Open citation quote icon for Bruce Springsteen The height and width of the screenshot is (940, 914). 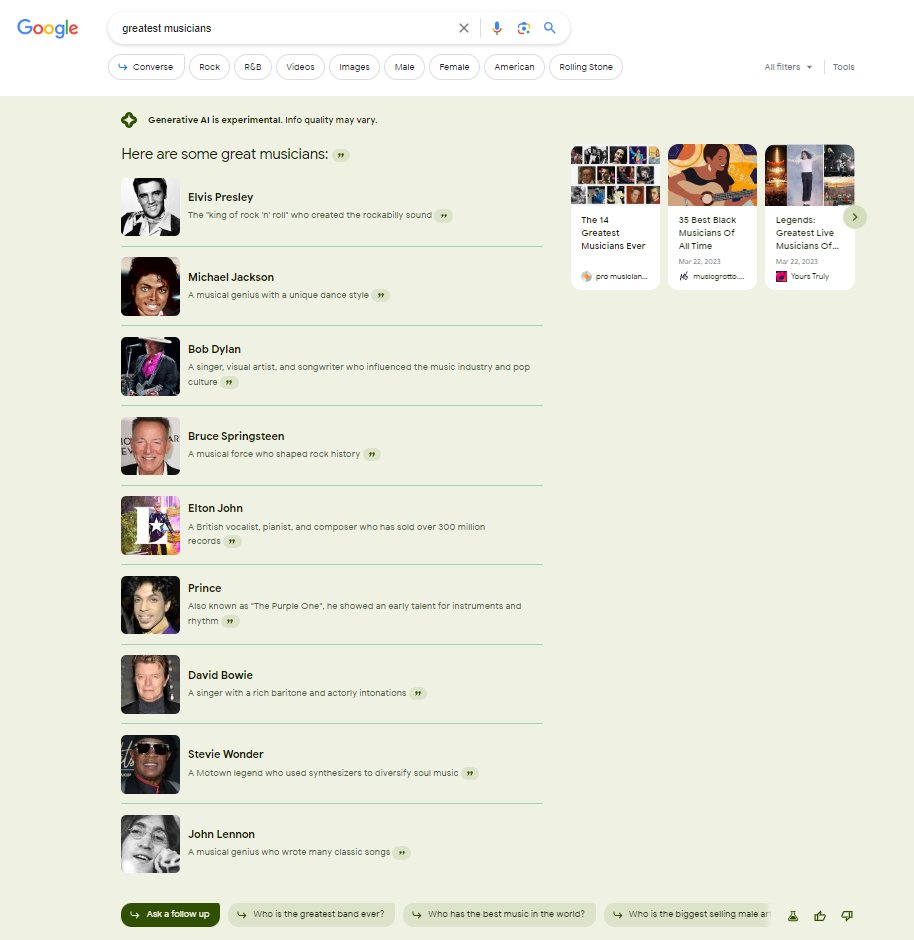point(372,454)
